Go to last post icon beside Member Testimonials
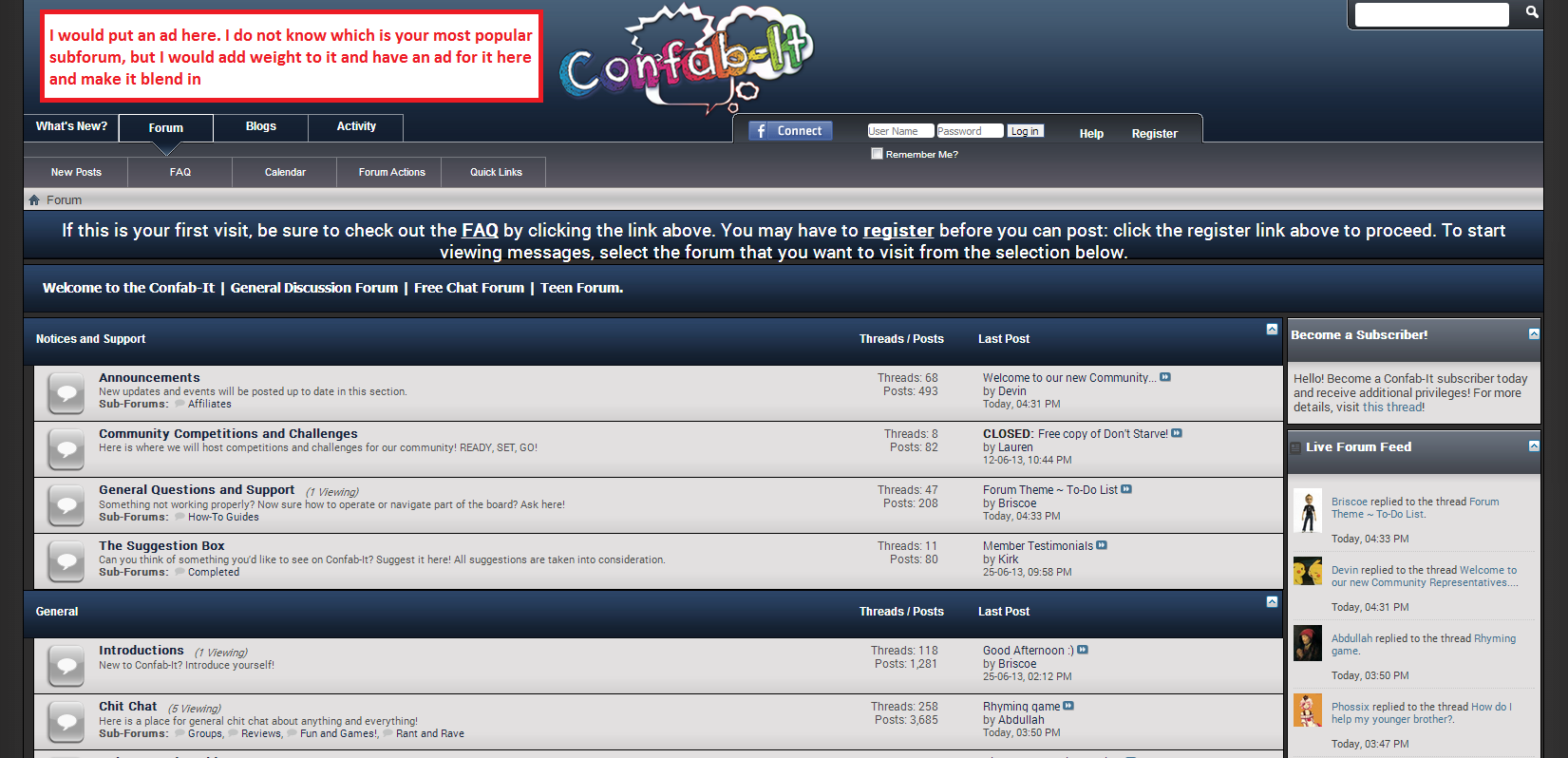 (1102, 545)
